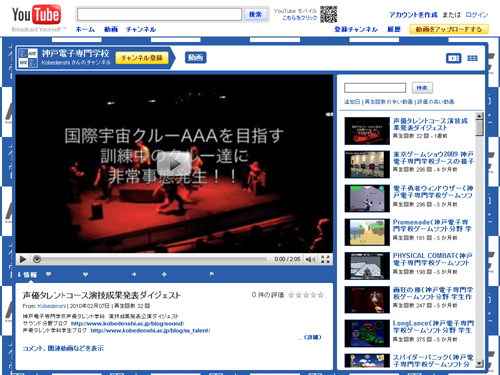This screenshot has height=375, width=500.
Task: Click the Promenade video title link
Action: tap(432, 225)
